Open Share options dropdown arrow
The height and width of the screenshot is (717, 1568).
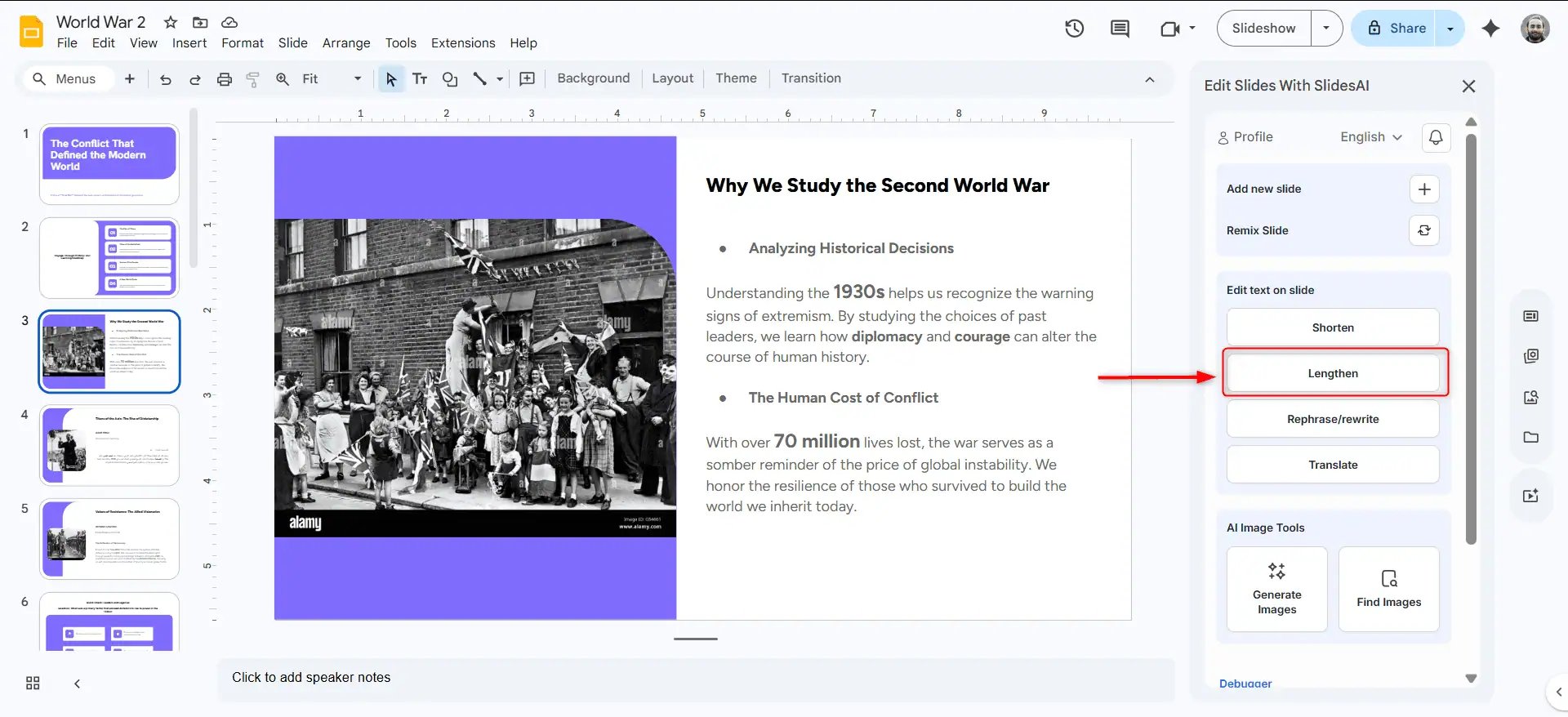click(1450, 29)
